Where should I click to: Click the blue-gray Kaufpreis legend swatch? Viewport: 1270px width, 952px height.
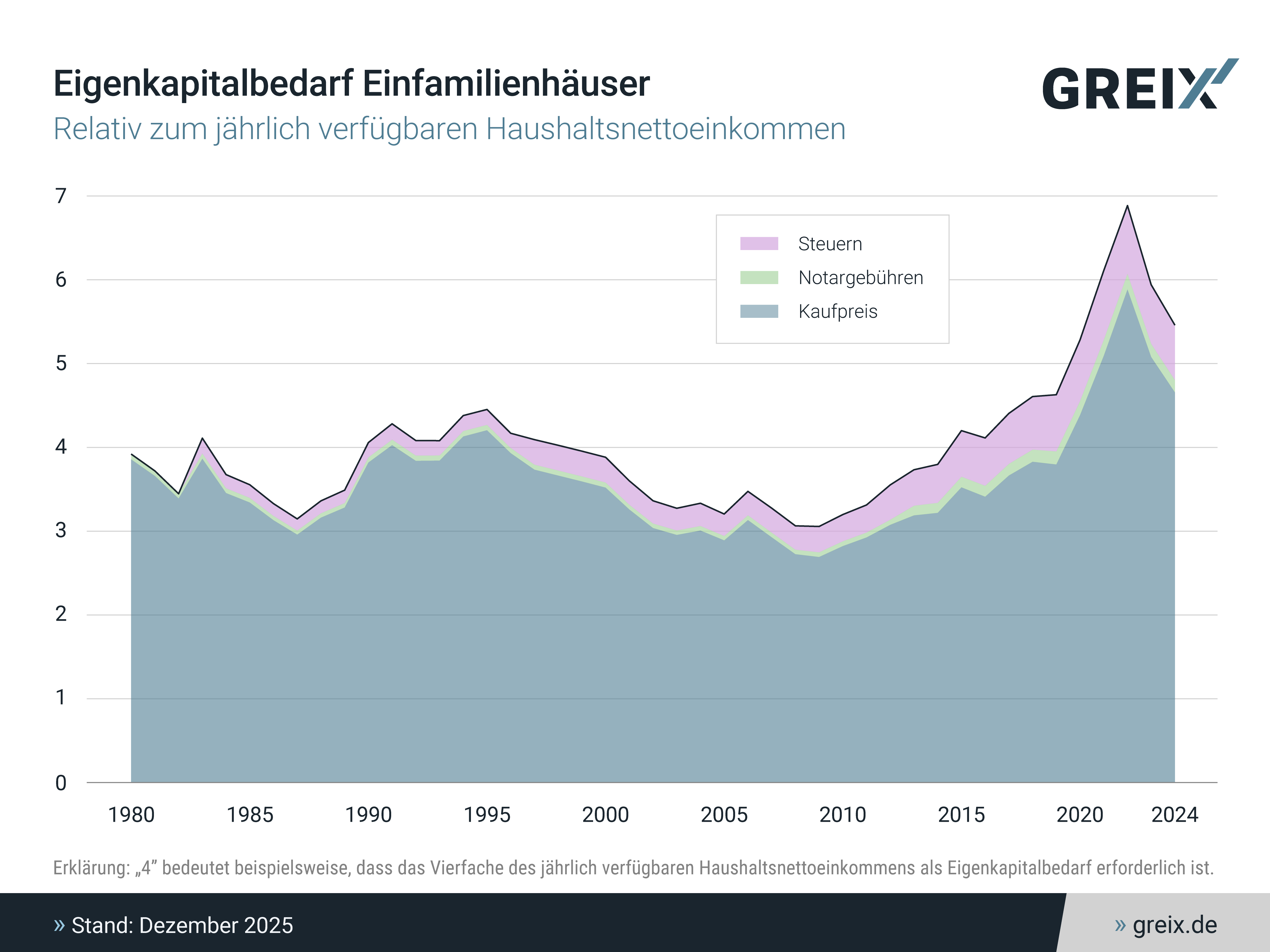click(758, 311)
